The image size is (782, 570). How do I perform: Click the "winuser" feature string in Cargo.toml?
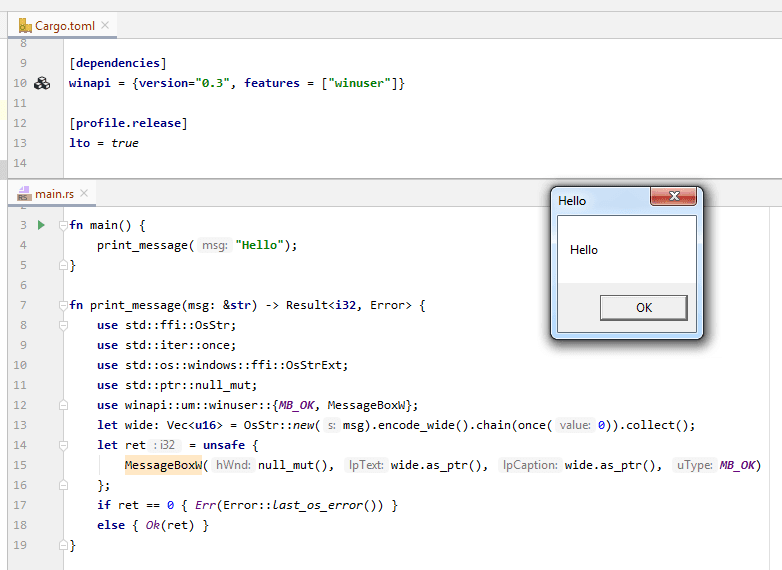coord(359,83)
